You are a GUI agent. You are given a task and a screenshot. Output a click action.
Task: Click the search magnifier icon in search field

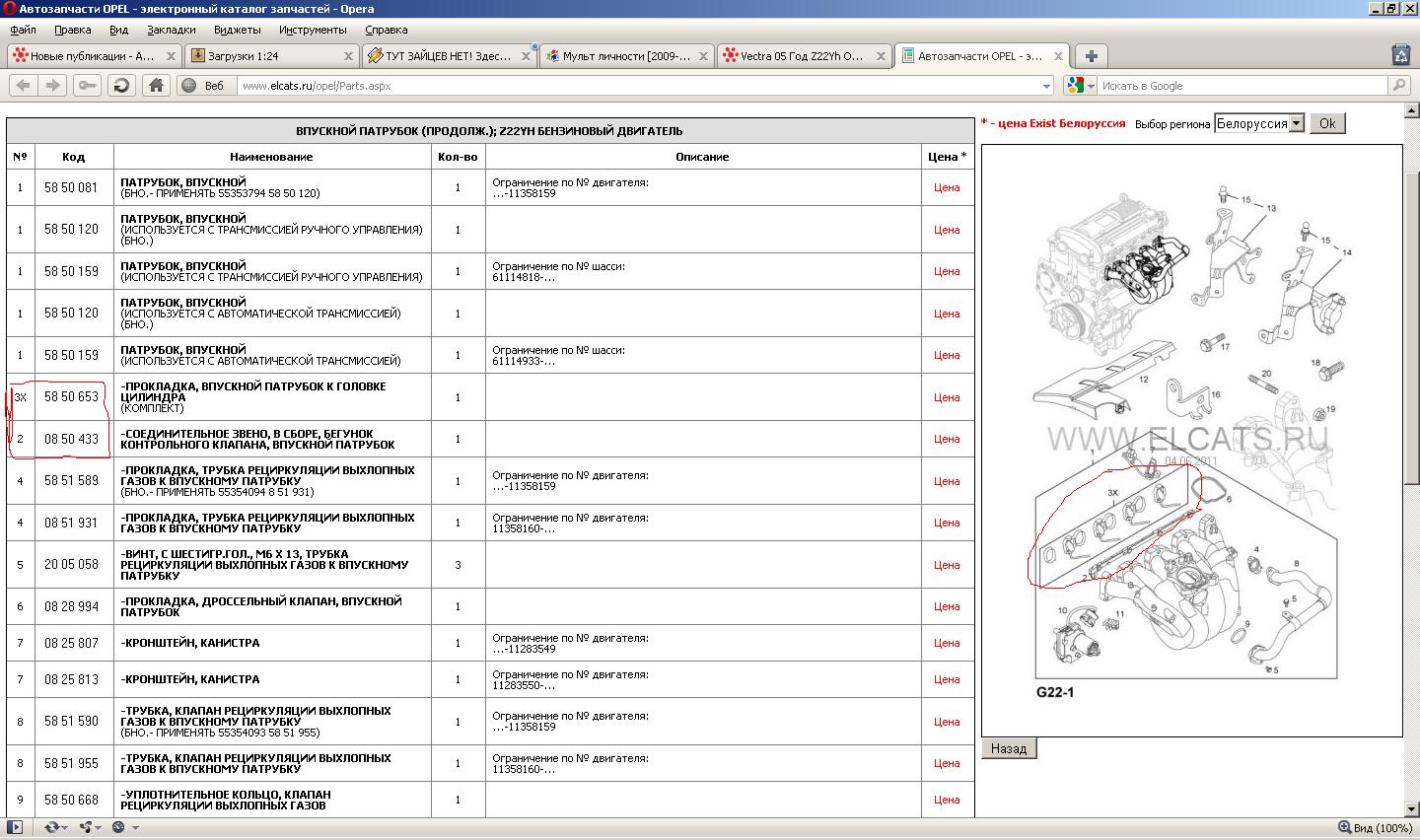1399,86
